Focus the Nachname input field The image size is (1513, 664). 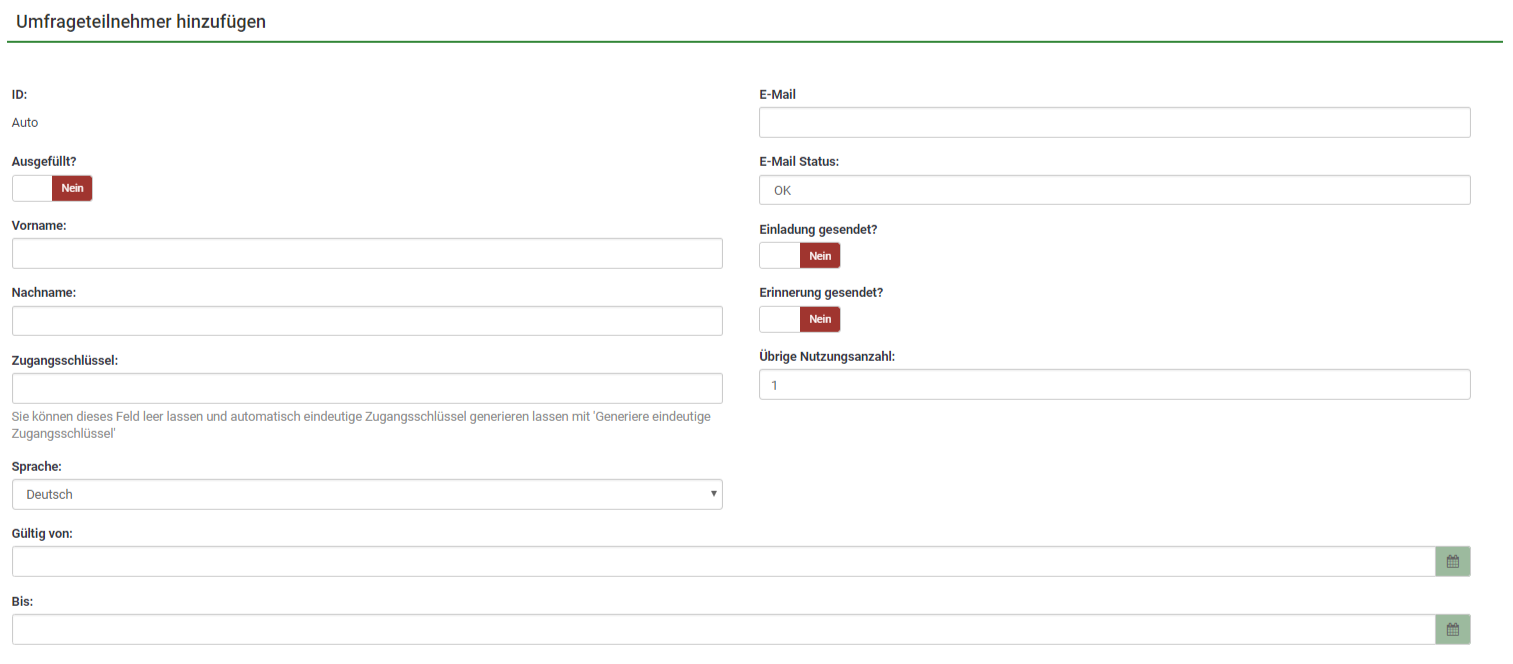(367, 321)
